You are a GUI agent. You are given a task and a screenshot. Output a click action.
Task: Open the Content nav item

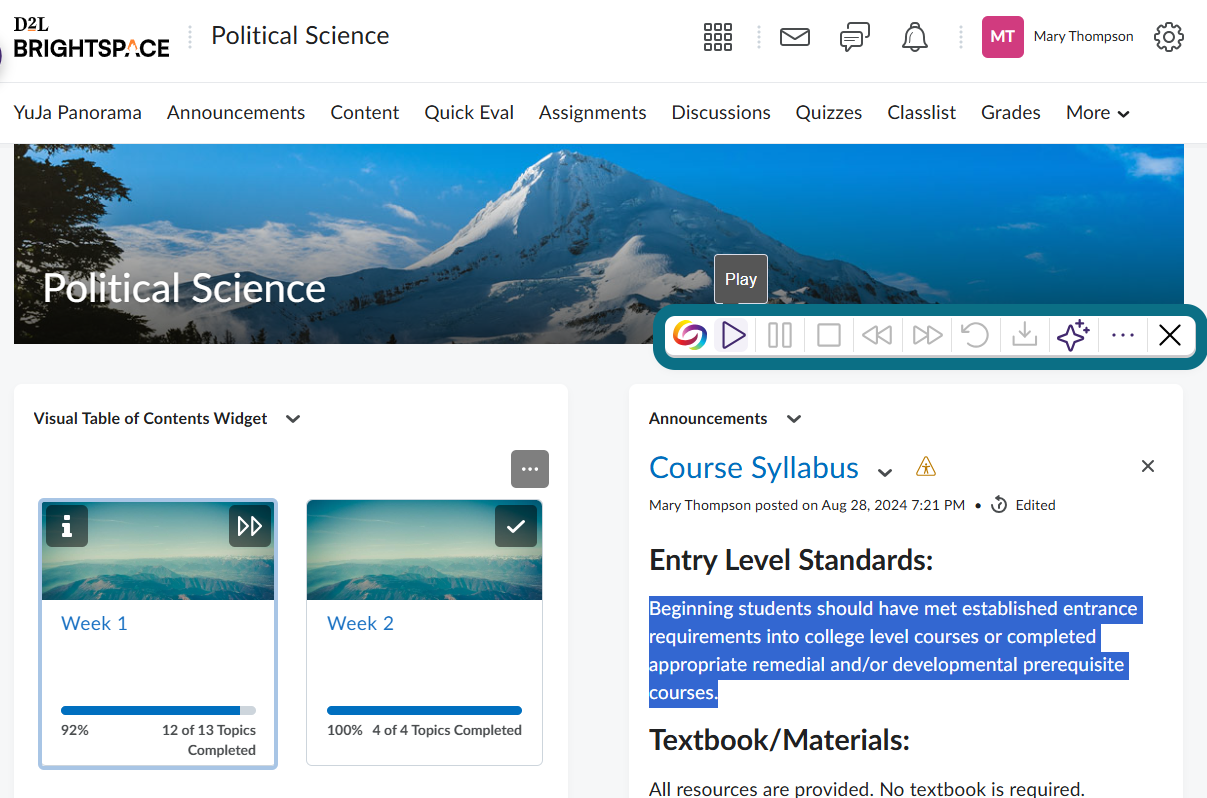(365, 112)
